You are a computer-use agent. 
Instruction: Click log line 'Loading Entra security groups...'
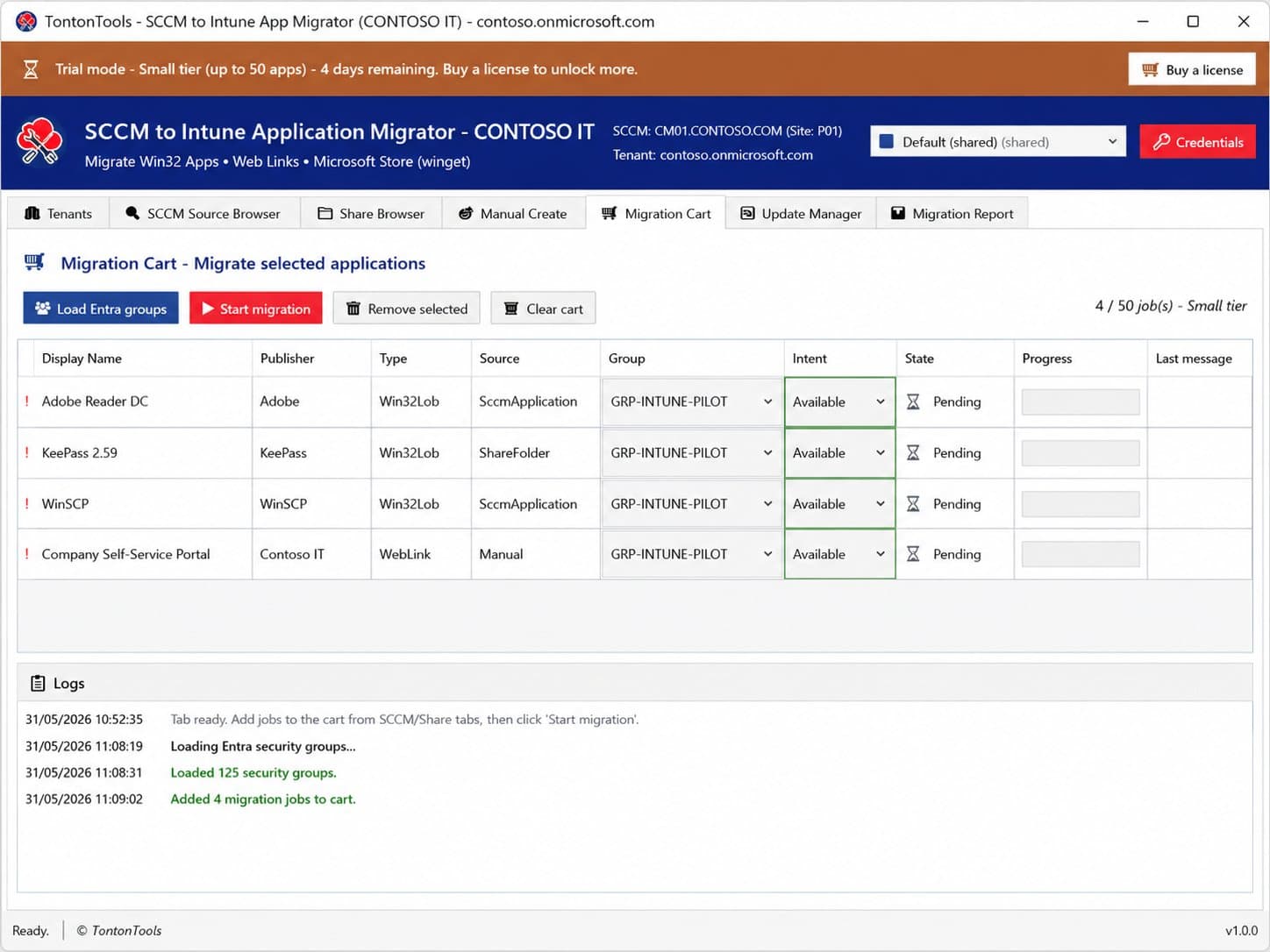263,746
